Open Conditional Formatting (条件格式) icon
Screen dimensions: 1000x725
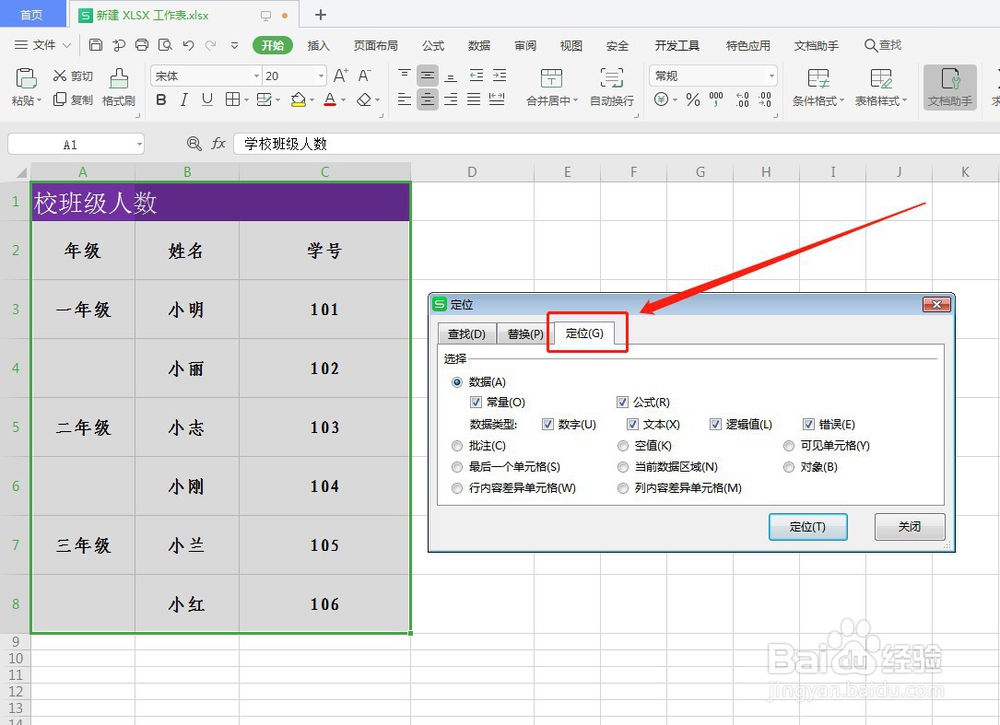pyautogui.click(x=820, y=85)
